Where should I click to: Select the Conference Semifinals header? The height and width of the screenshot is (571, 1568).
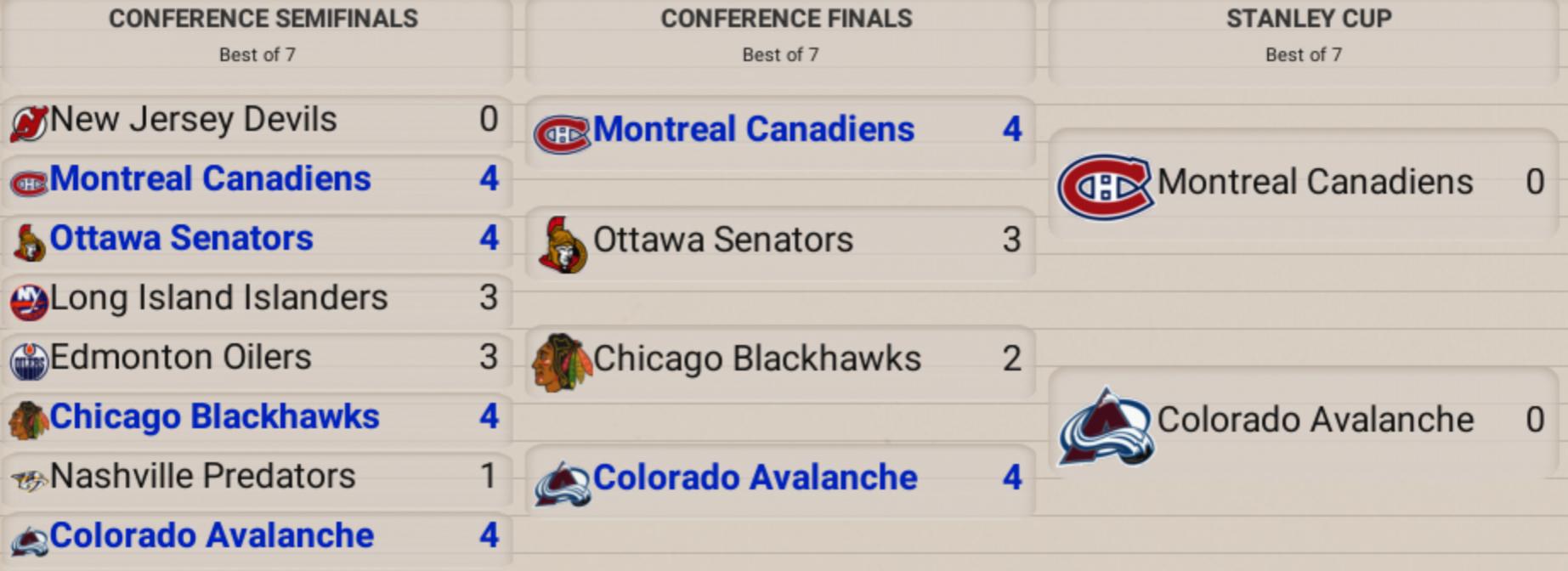pyautogui.click(x=263, y=20)
